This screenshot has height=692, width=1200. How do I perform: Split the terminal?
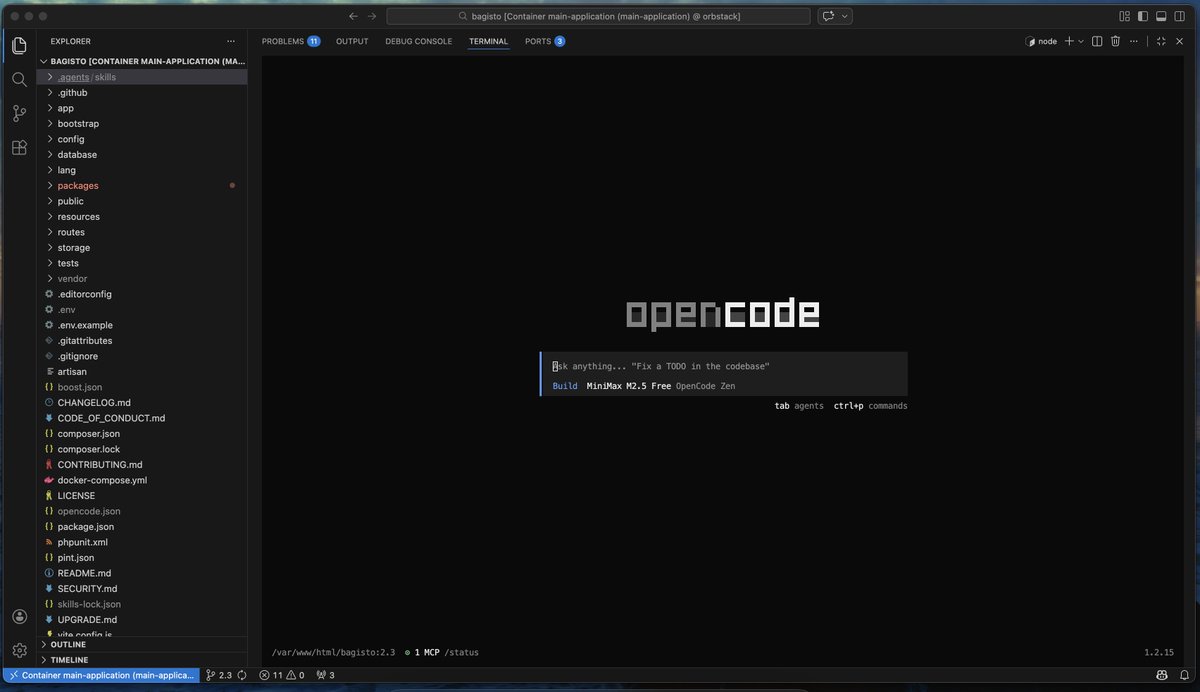[1097, 41]
